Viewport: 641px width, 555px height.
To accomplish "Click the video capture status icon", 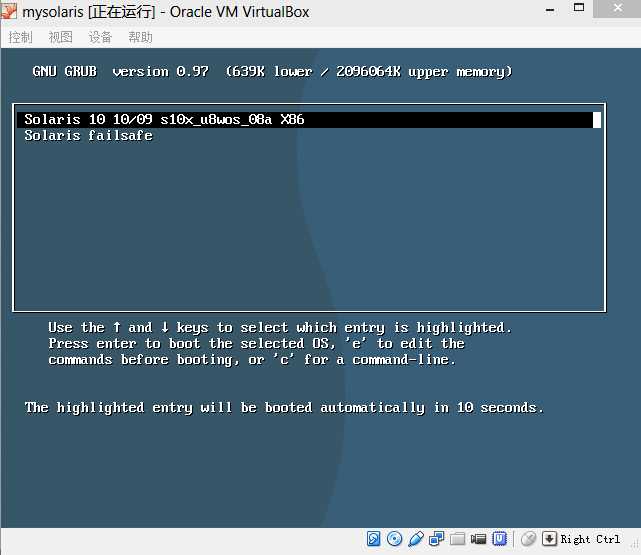I will [478, 539].
